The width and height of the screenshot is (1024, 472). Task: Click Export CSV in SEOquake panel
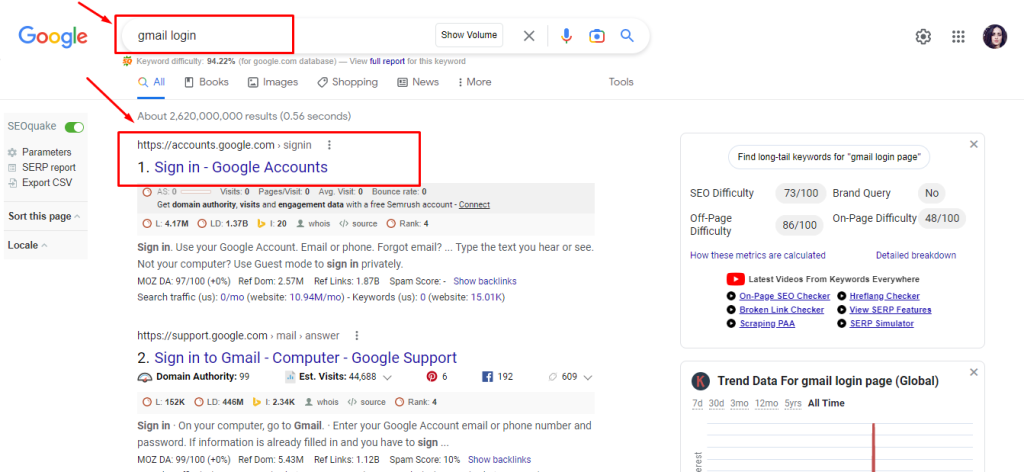[46, 182]
